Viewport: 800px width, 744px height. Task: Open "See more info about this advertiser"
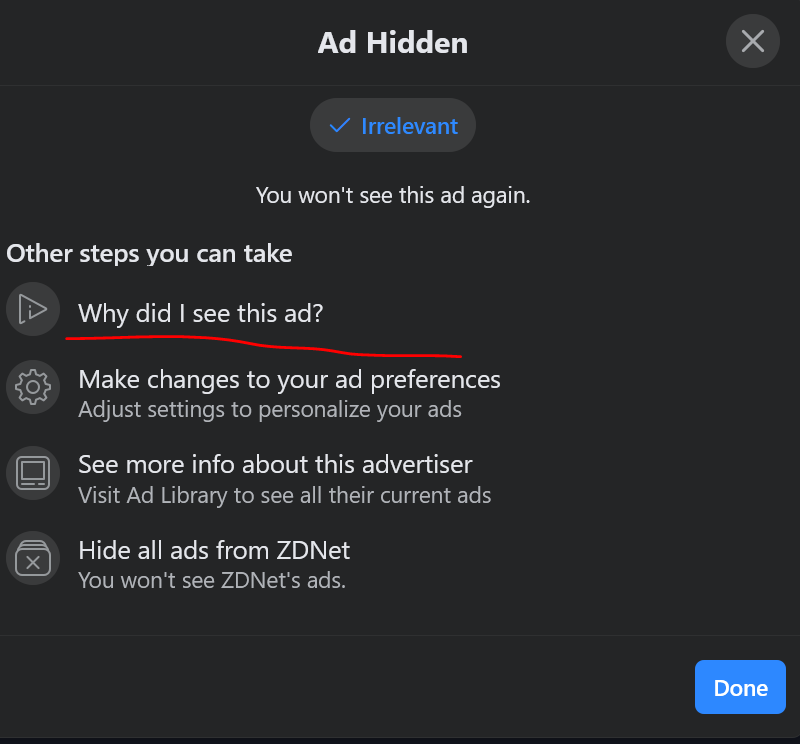tap(275, 465)
